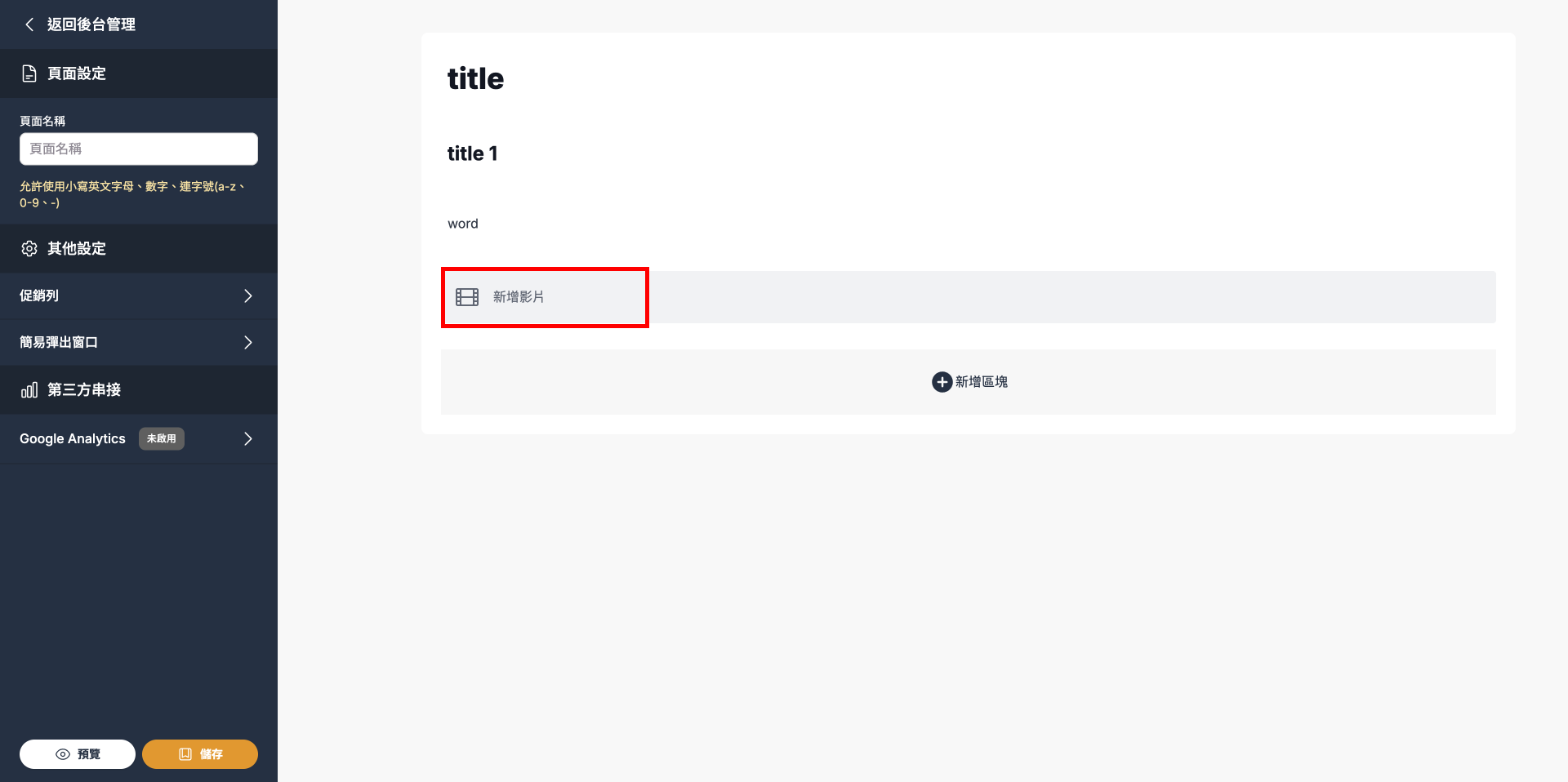The width and height of the screenshot is (1568, 782).
Task: Click the film strip video icon
Action: (467, 297)
